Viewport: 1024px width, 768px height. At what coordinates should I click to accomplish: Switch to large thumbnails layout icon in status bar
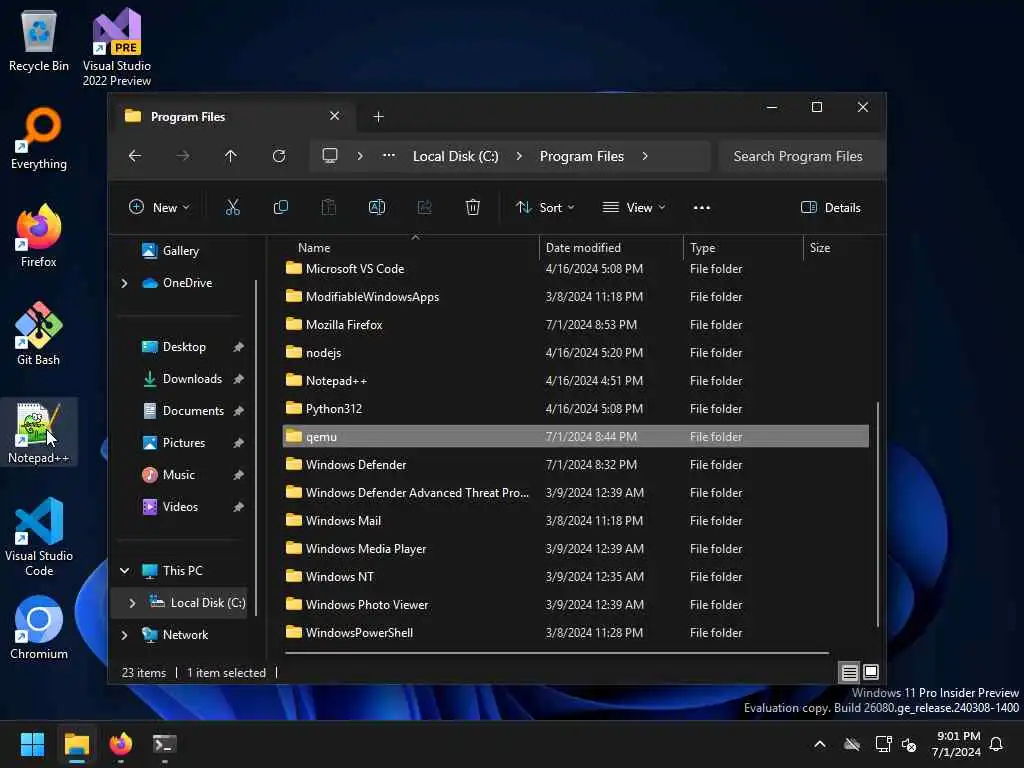[871, 672]
